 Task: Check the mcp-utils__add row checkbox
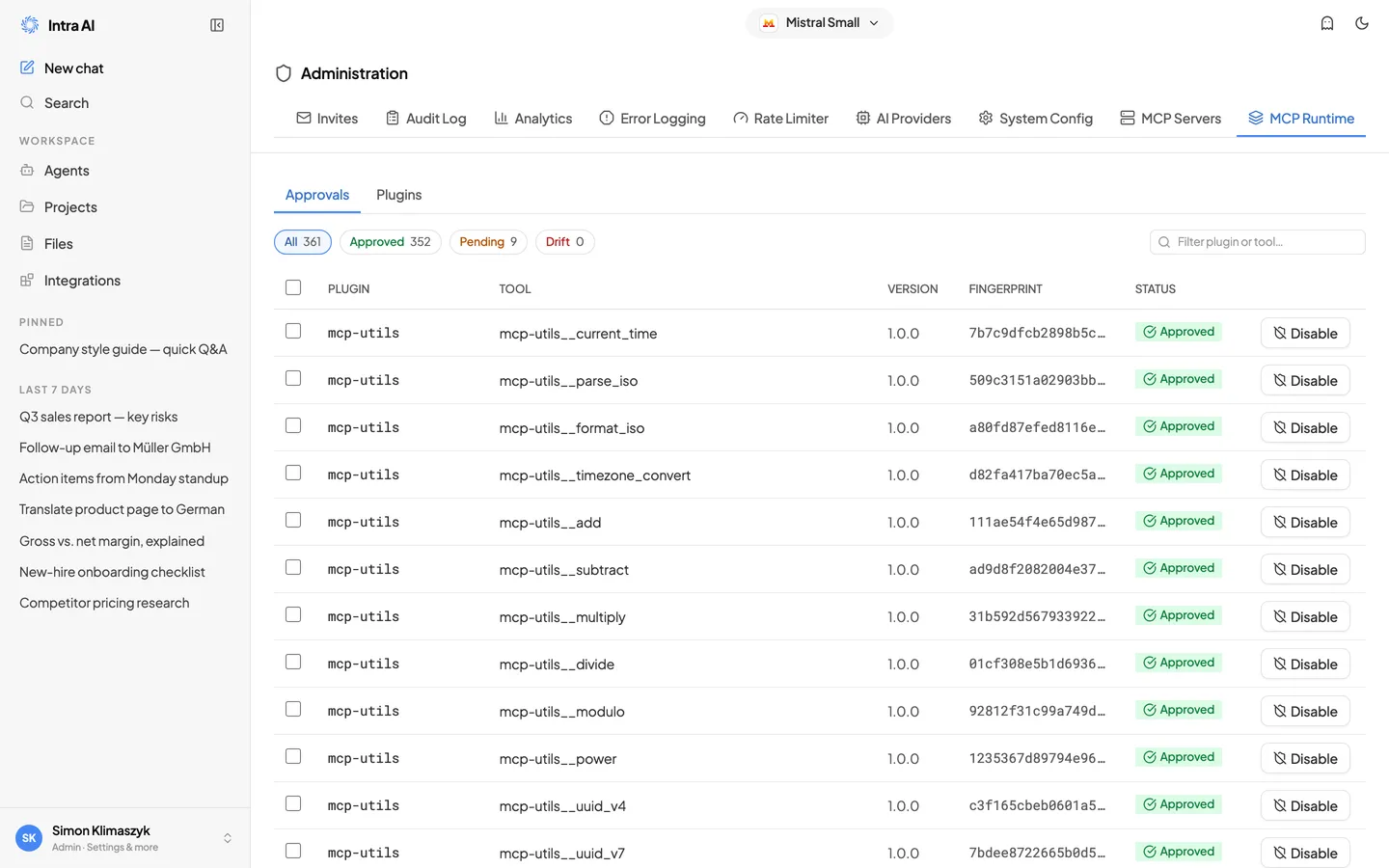click(293, 520)
